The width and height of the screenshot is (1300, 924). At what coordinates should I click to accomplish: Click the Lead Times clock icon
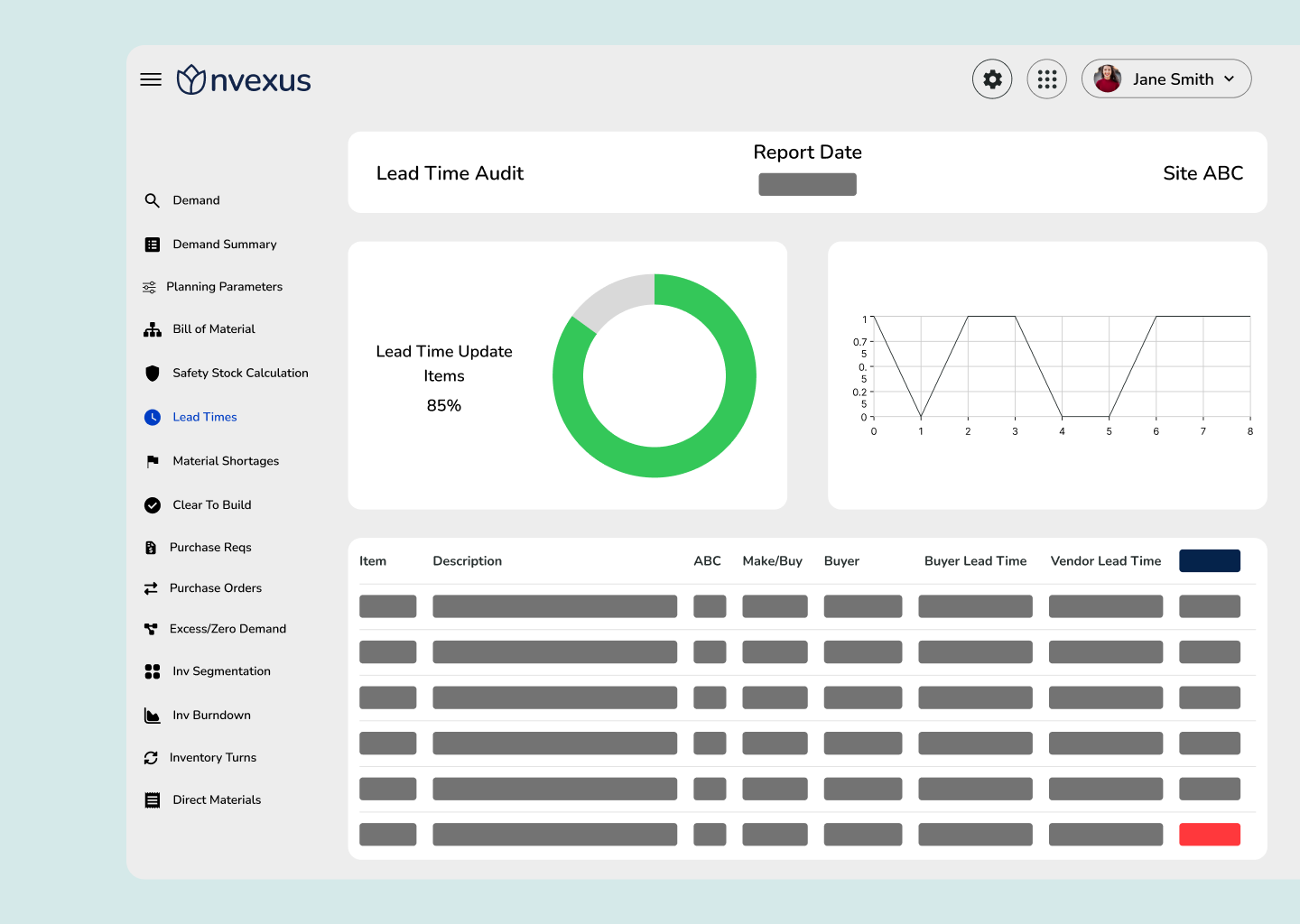click(x=153, y=417)
